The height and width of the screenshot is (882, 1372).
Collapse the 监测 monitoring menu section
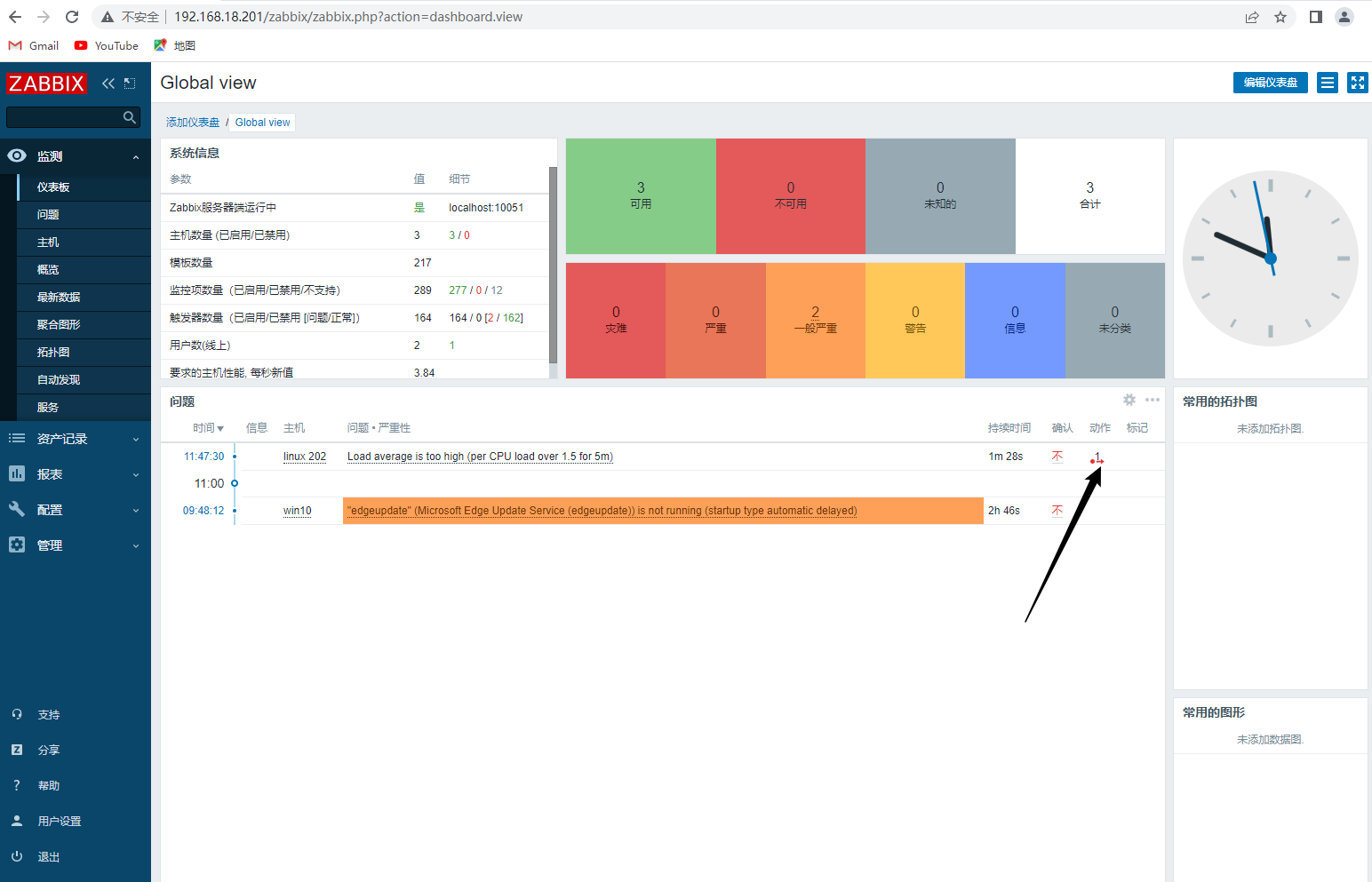(136, 157)
